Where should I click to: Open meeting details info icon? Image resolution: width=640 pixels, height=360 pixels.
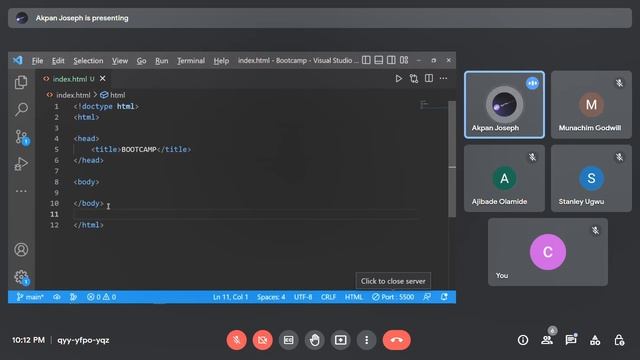click(523, 340)
